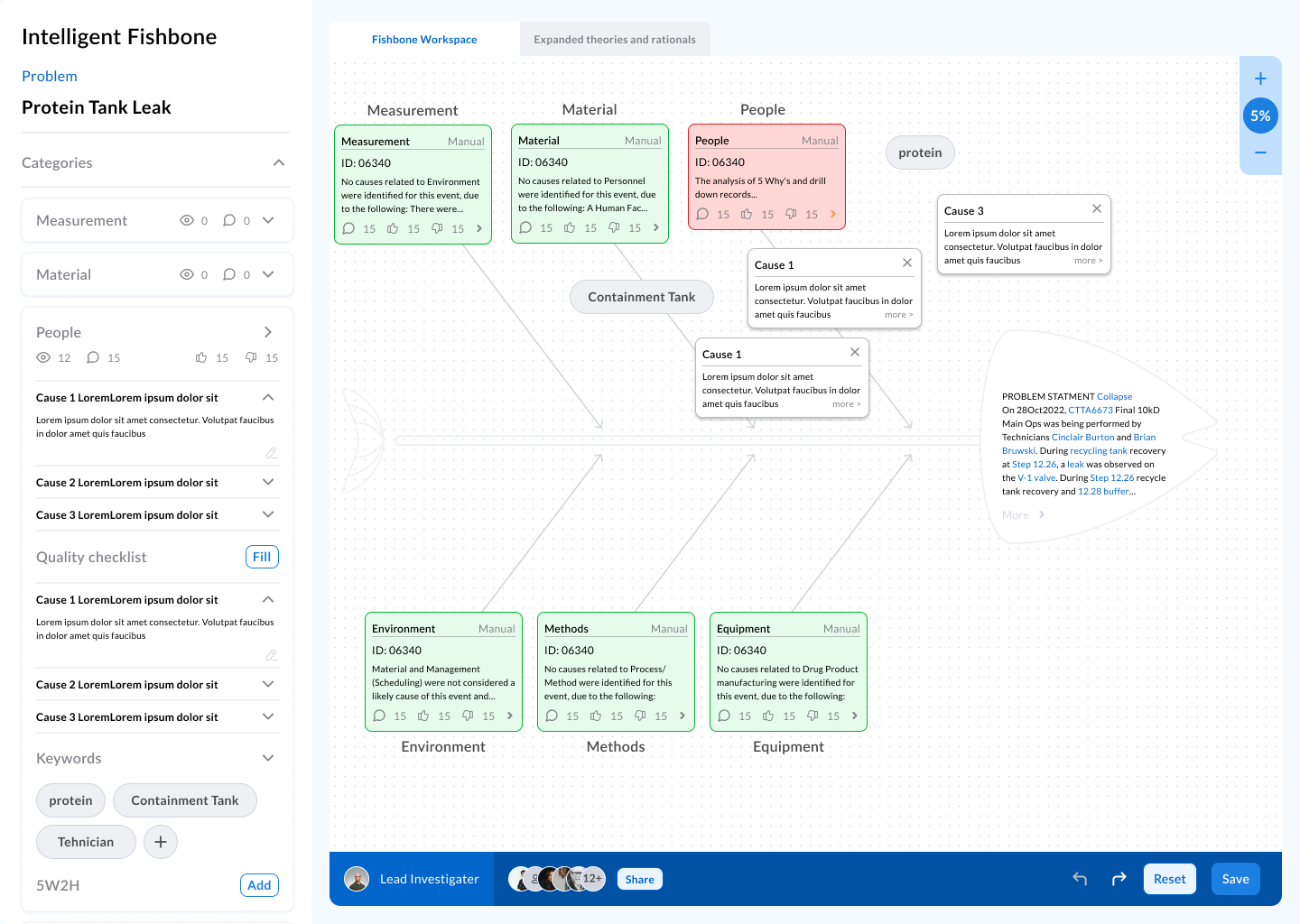This screenshot has height=924, width=1300.
Task: Click the Save button
Action: click(x=1235, y=878)
